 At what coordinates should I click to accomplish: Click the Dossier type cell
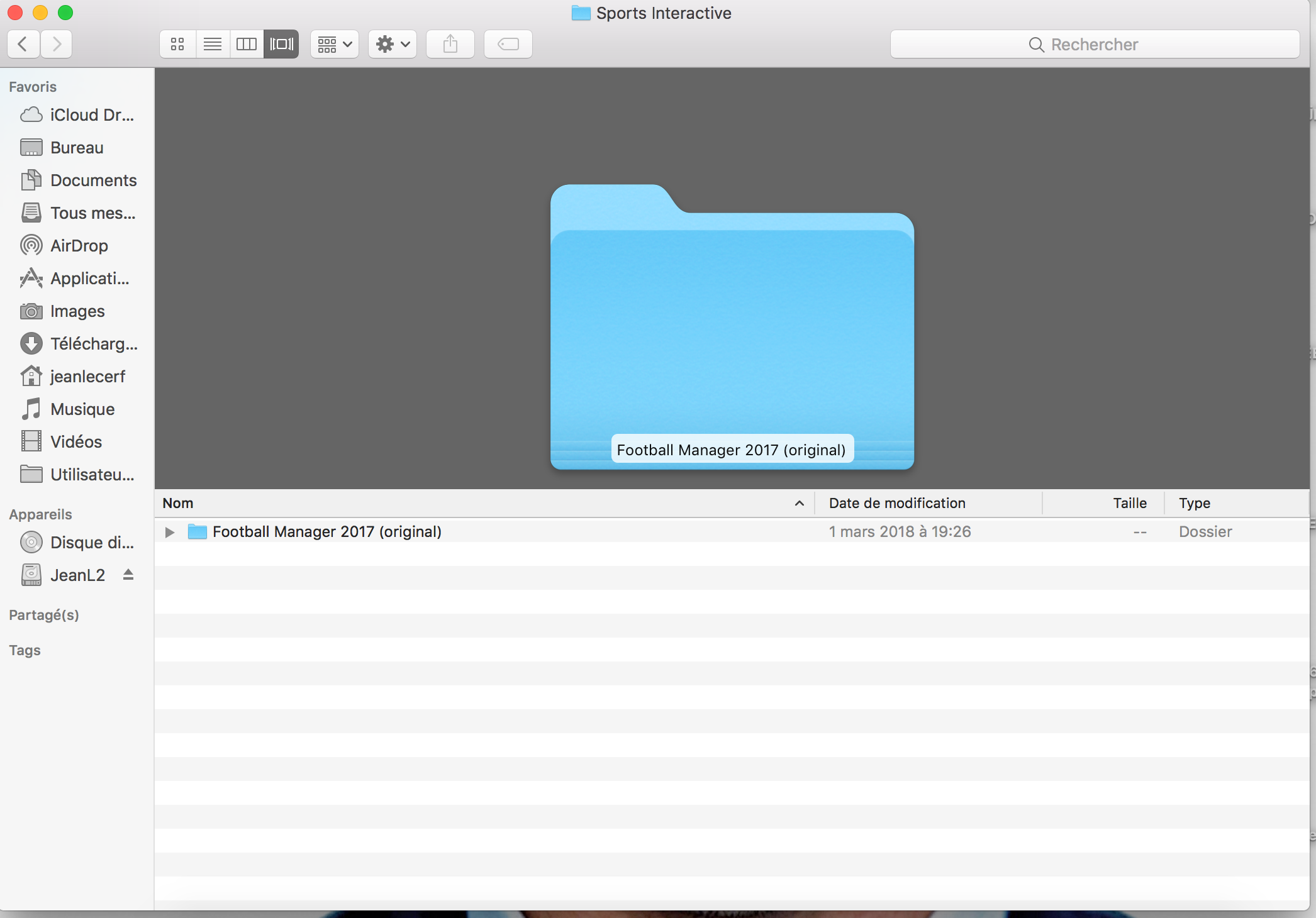tap(1205, 532)
